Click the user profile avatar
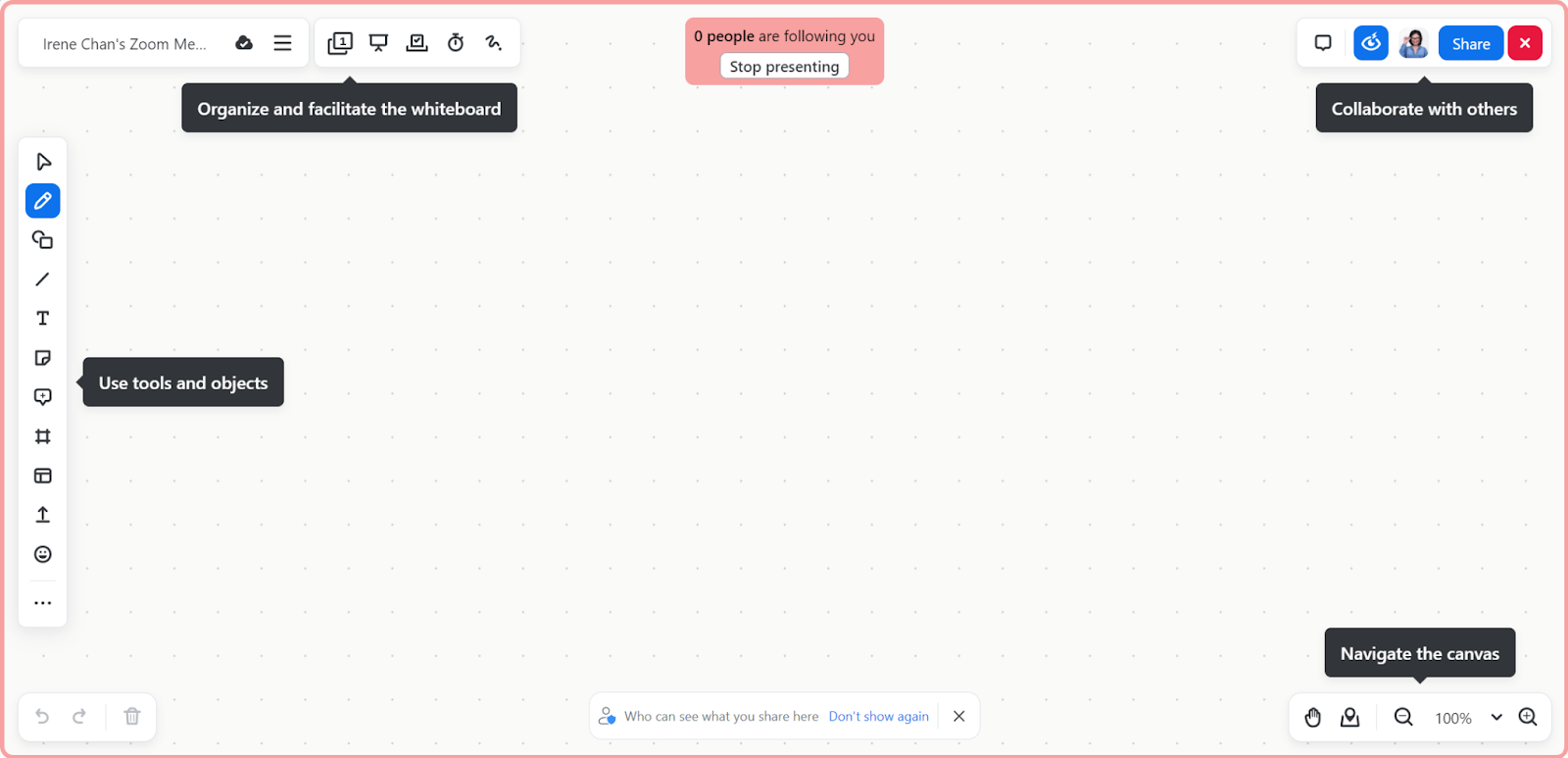The height and width of the screenshot is (758, 1568). (1413, 43)
